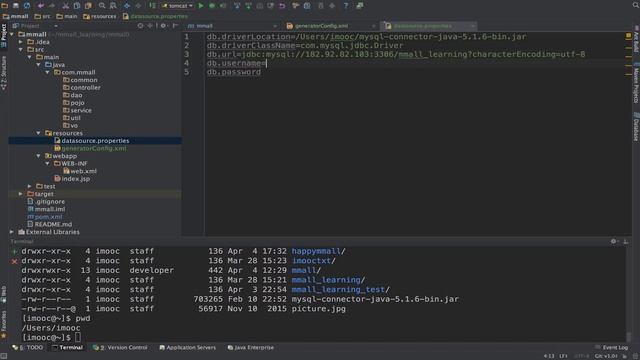The image size is (640, 360).
Task: Run tomcat with the green play icon
Action: pos(201,6)
